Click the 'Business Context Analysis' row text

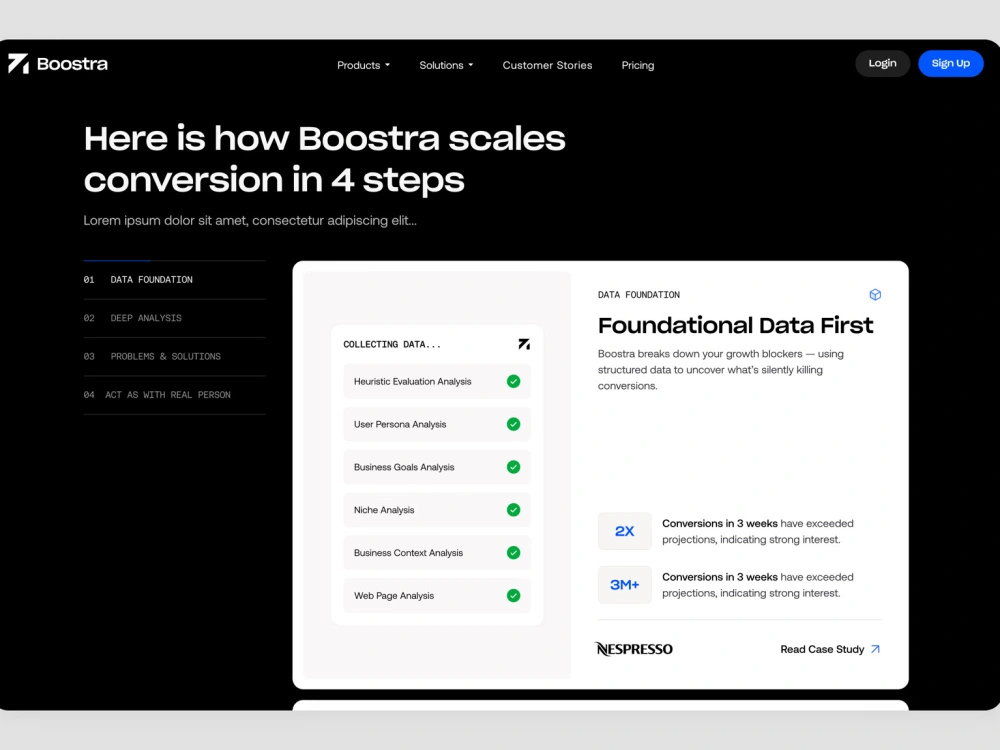click(x=408, y=553)
